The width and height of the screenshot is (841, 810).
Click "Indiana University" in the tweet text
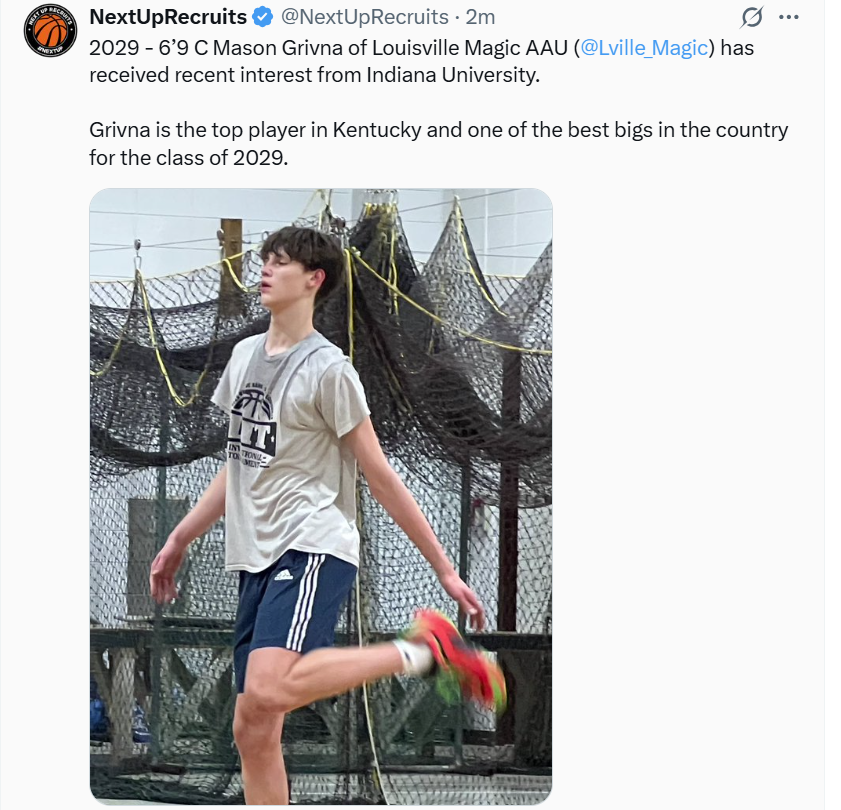pos(452,75)
